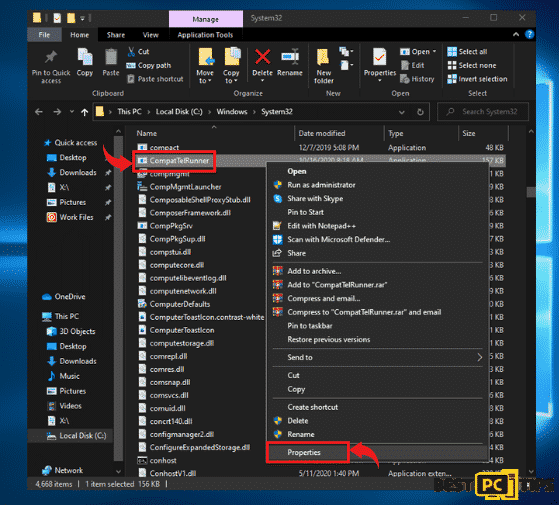Switch to the Home tab
Screen dimensions: 559x505
click(80, 35)
